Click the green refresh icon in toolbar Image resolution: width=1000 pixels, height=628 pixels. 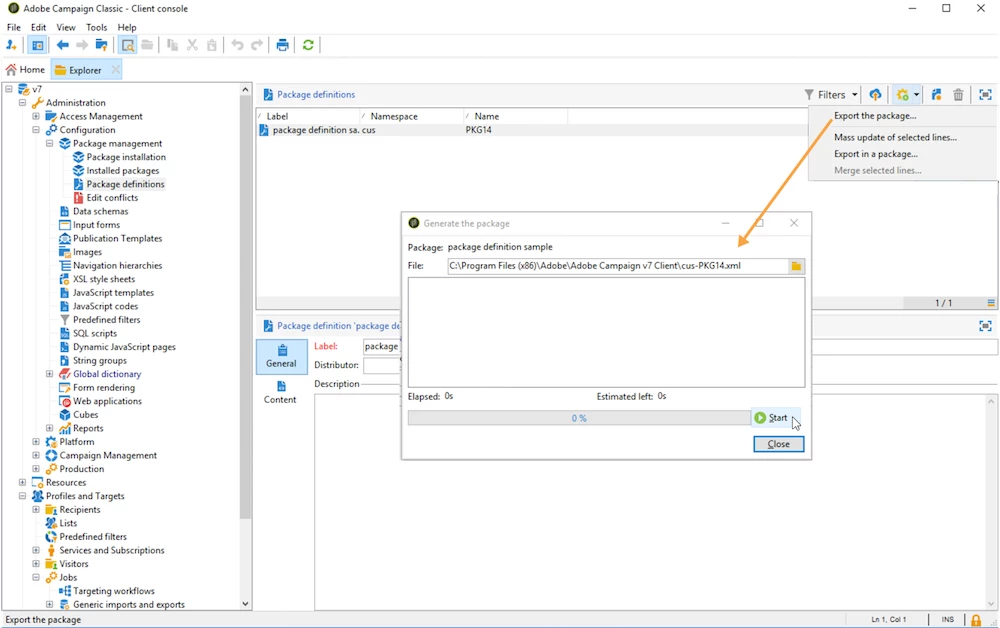pyautogui.click(x=308, y=45)
